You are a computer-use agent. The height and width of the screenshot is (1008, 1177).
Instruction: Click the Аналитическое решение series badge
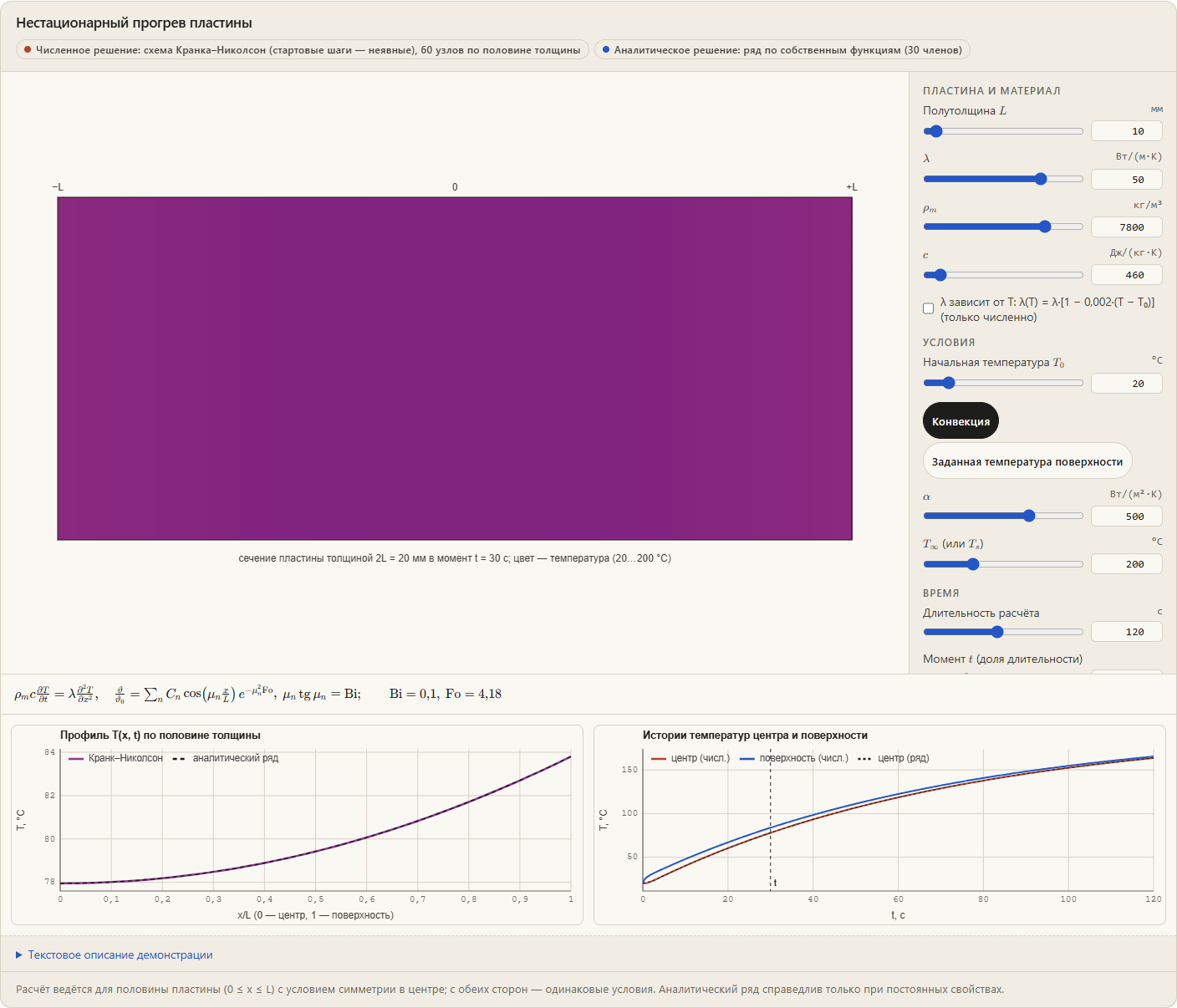coord(782,50)
